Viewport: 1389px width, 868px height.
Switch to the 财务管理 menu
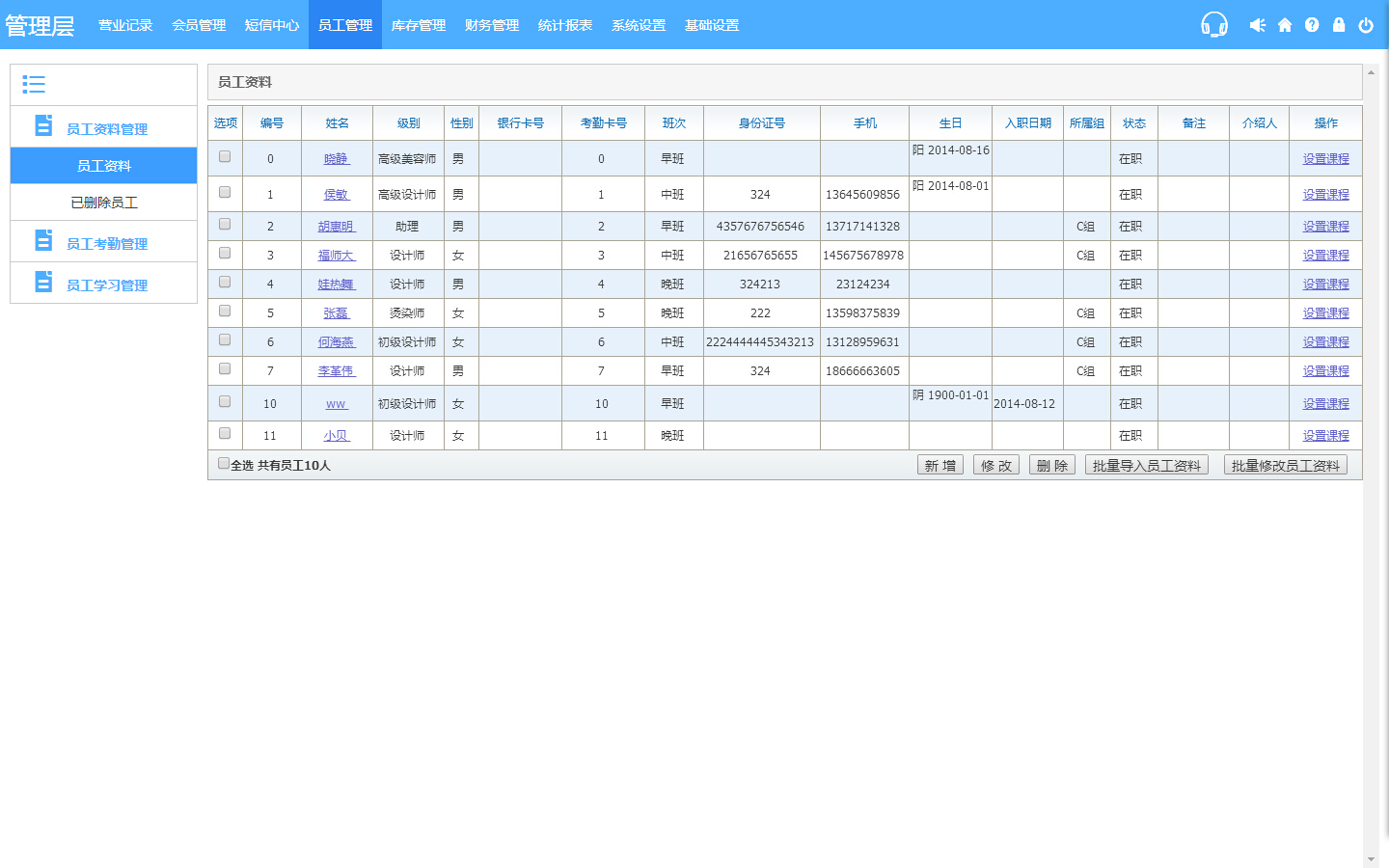click(492, 25)
